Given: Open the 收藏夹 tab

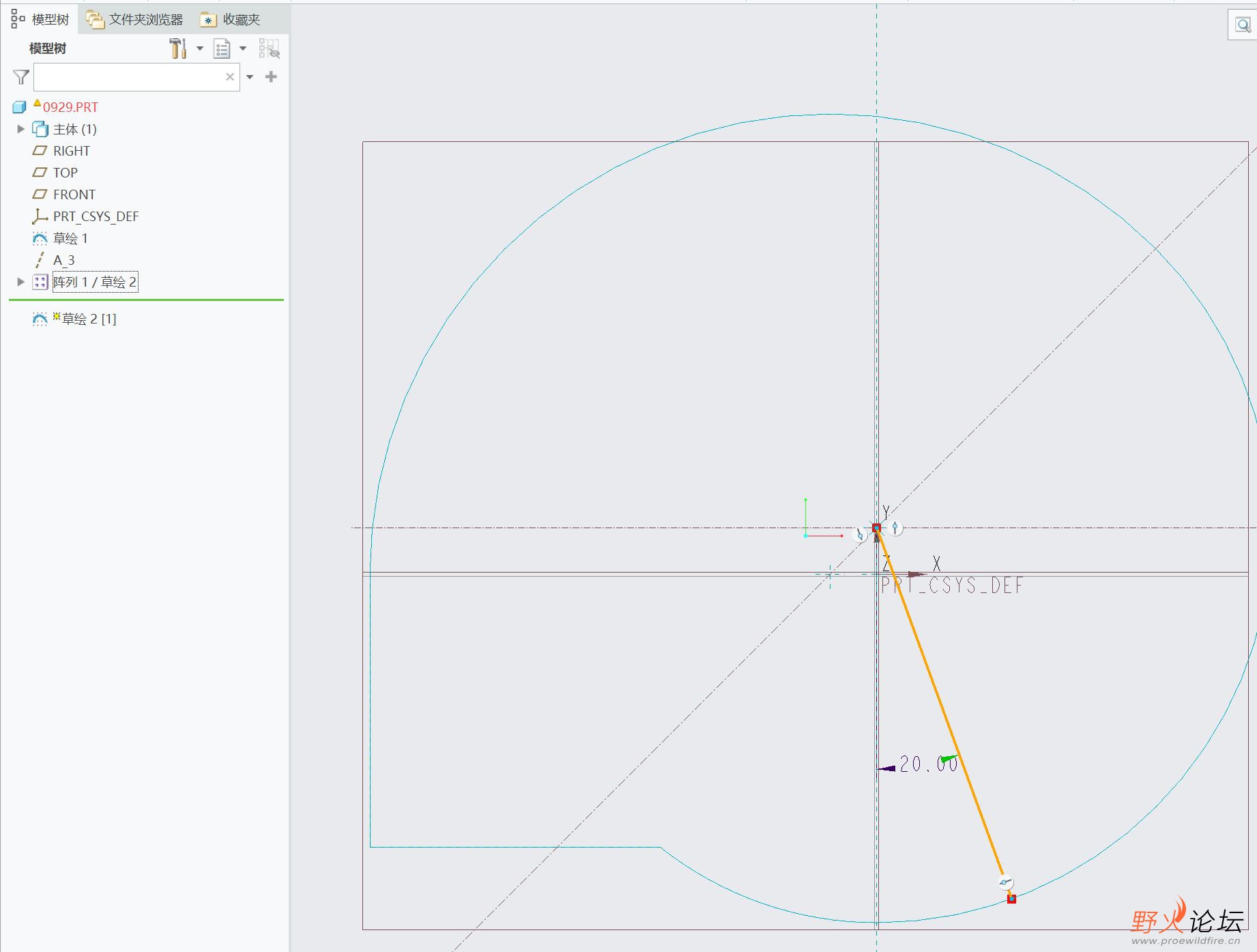Looking at the screenshot, I should tap(231, 19).
